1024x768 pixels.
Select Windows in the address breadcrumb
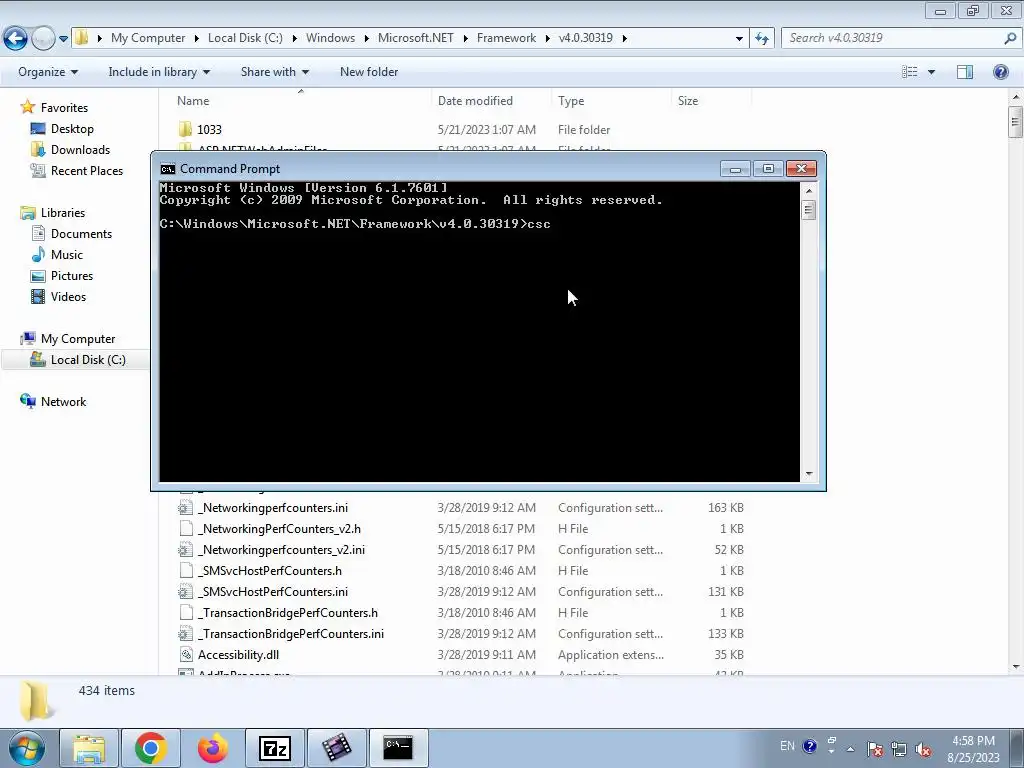tap(330, 38)
